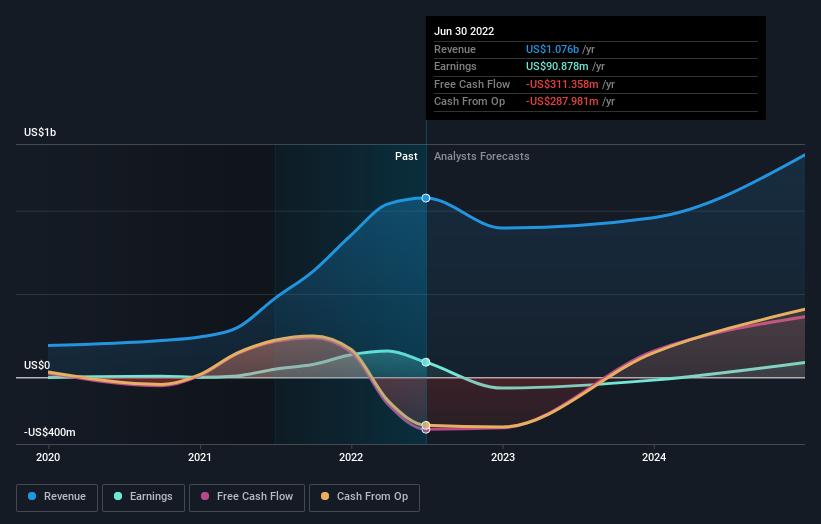Click the US$1.076b revenue value
This screenshot has width=821, height=524.
(x=552, y=49)
